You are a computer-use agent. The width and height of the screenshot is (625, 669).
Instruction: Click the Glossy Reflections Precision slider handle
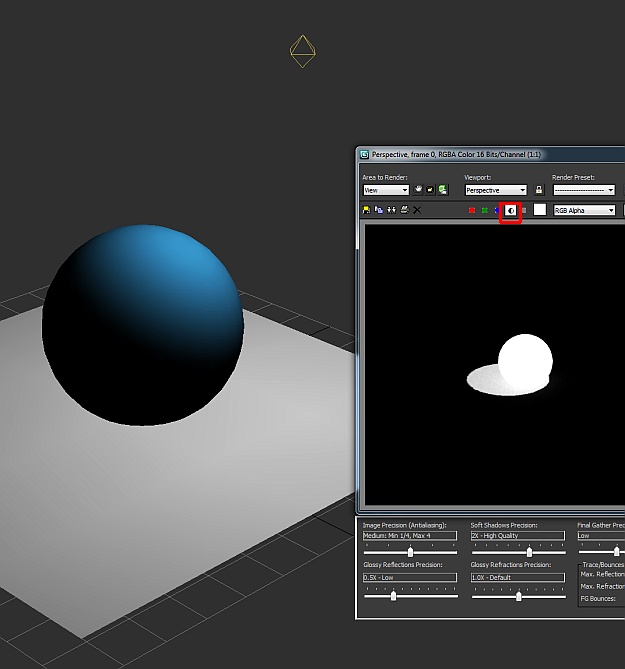pos(393,596)
